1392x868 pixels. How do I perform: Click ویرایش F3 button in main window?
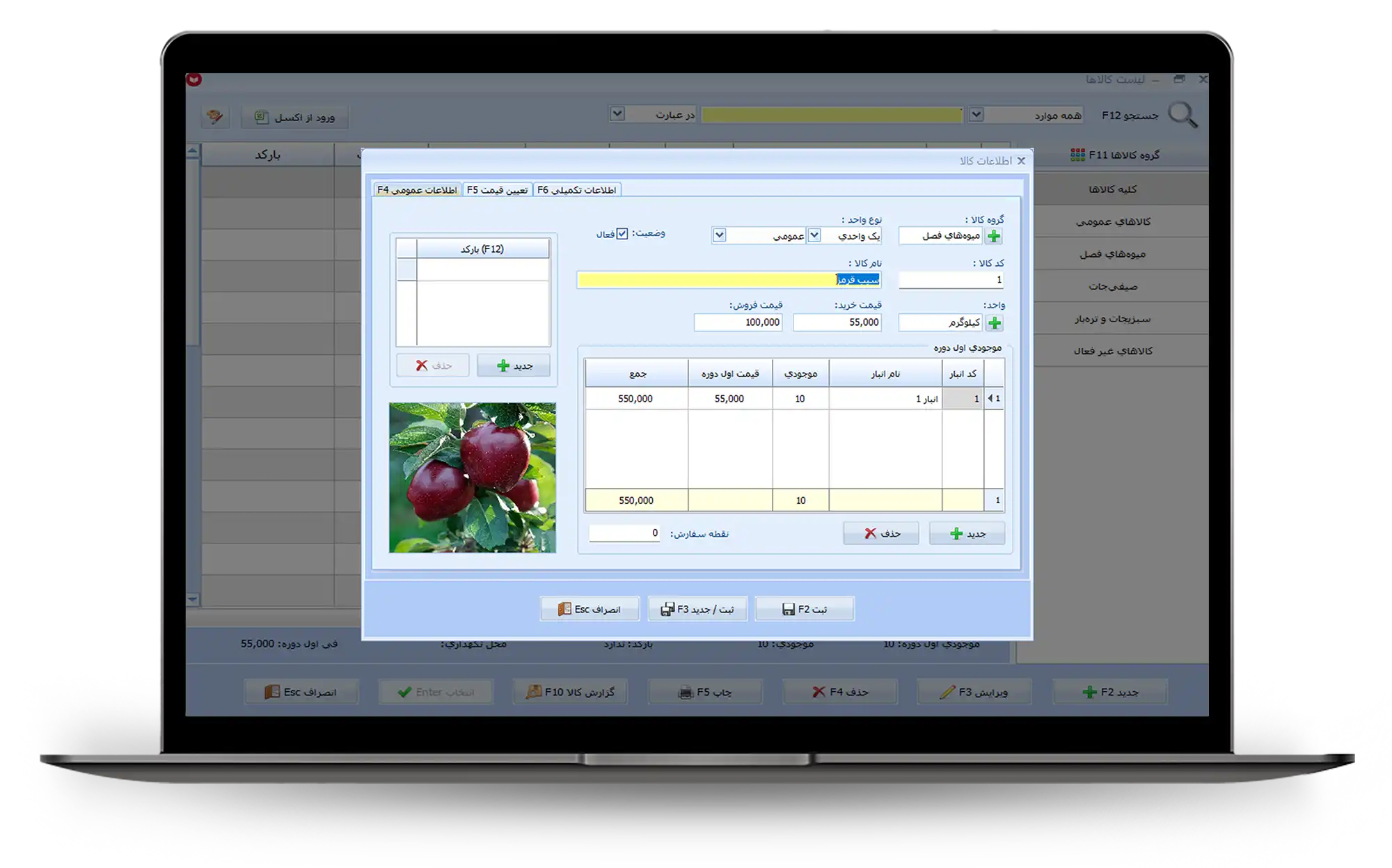[974, 692]
